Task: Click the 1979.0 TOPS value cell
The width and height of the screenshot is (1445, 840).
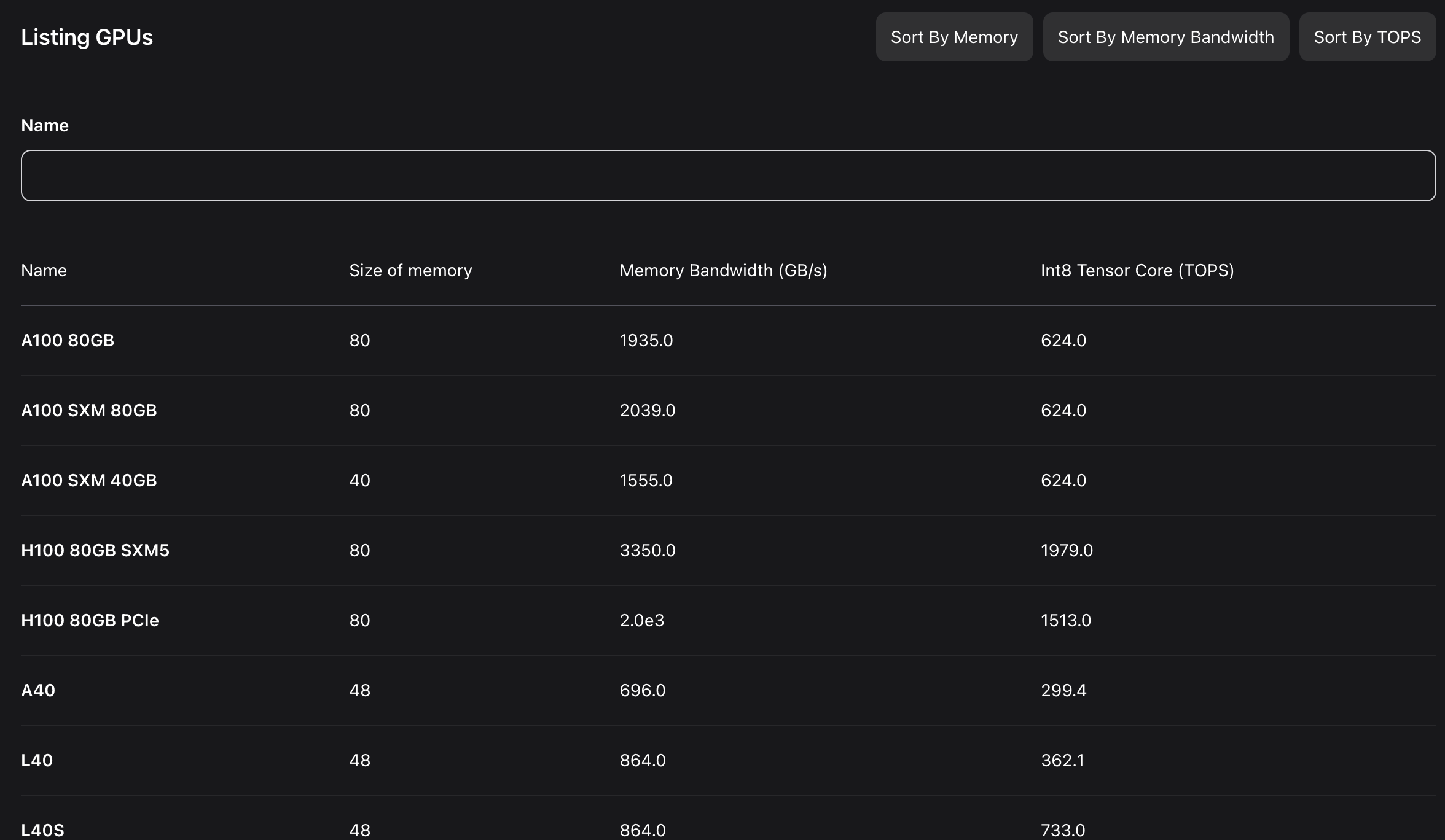Action: point(1067,551)
